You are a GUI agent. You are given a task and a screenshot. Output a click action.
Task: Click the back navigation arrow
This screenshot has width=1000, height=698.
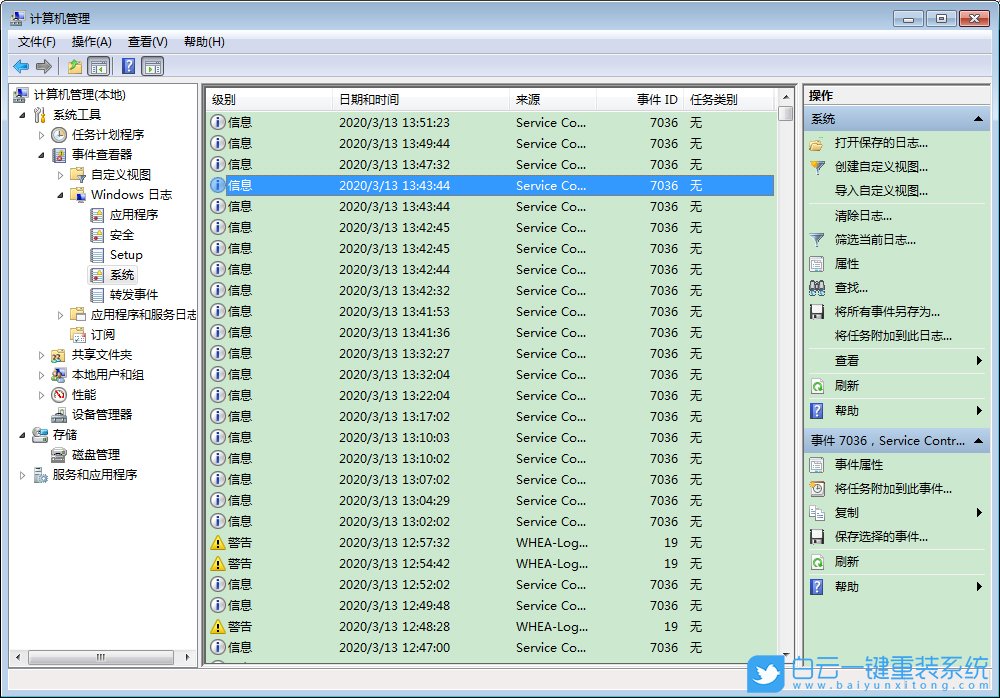tap(21, 66)
